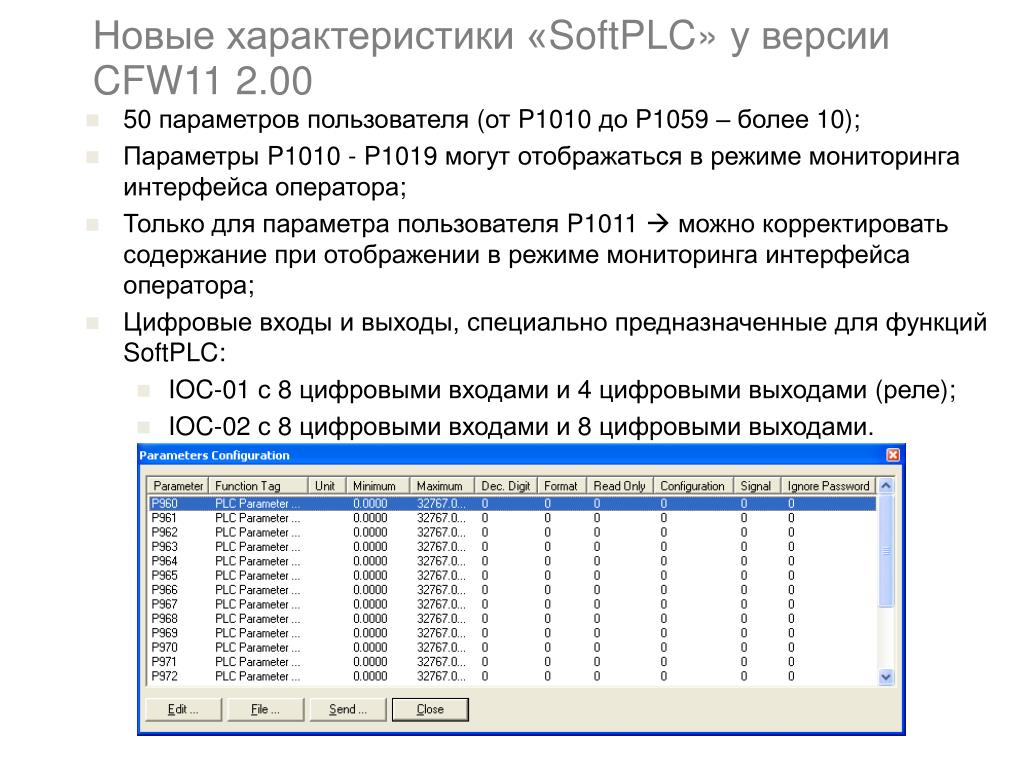Viewport: 1024px width, 768px height.
Task: Select the P960 row
Action: (513, 504)
